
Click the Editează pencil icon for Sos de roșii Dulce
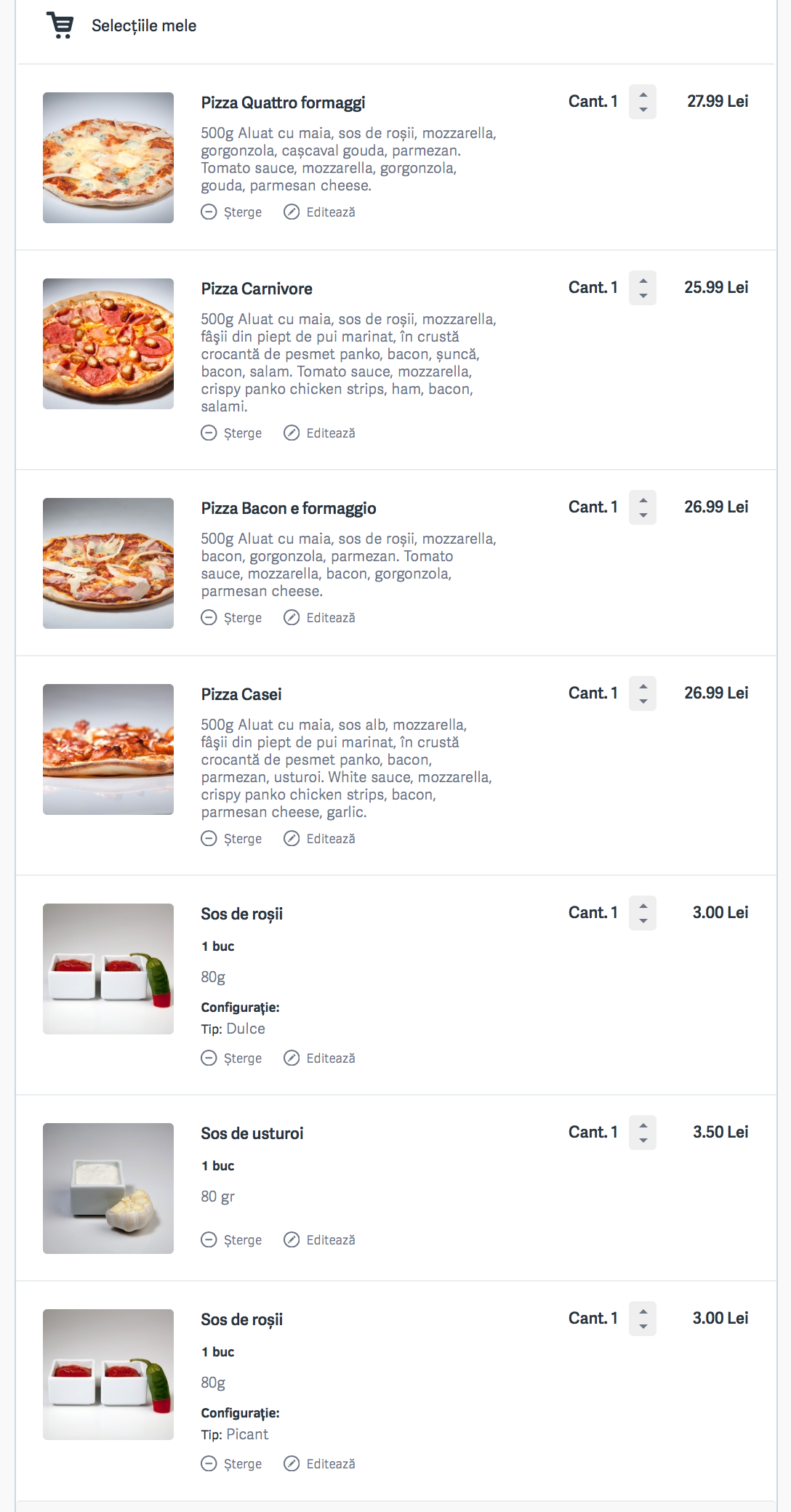292,1058
